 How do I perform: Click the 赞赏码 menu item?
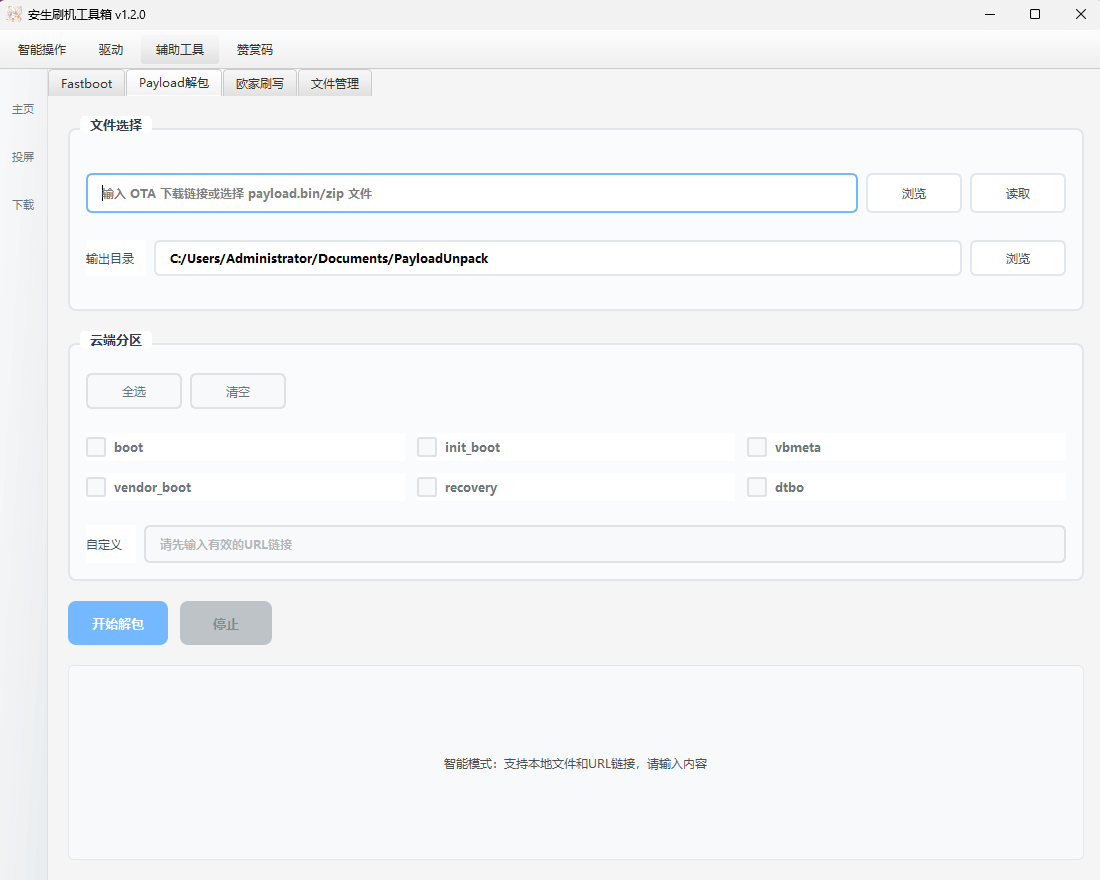tap(254, 49)
